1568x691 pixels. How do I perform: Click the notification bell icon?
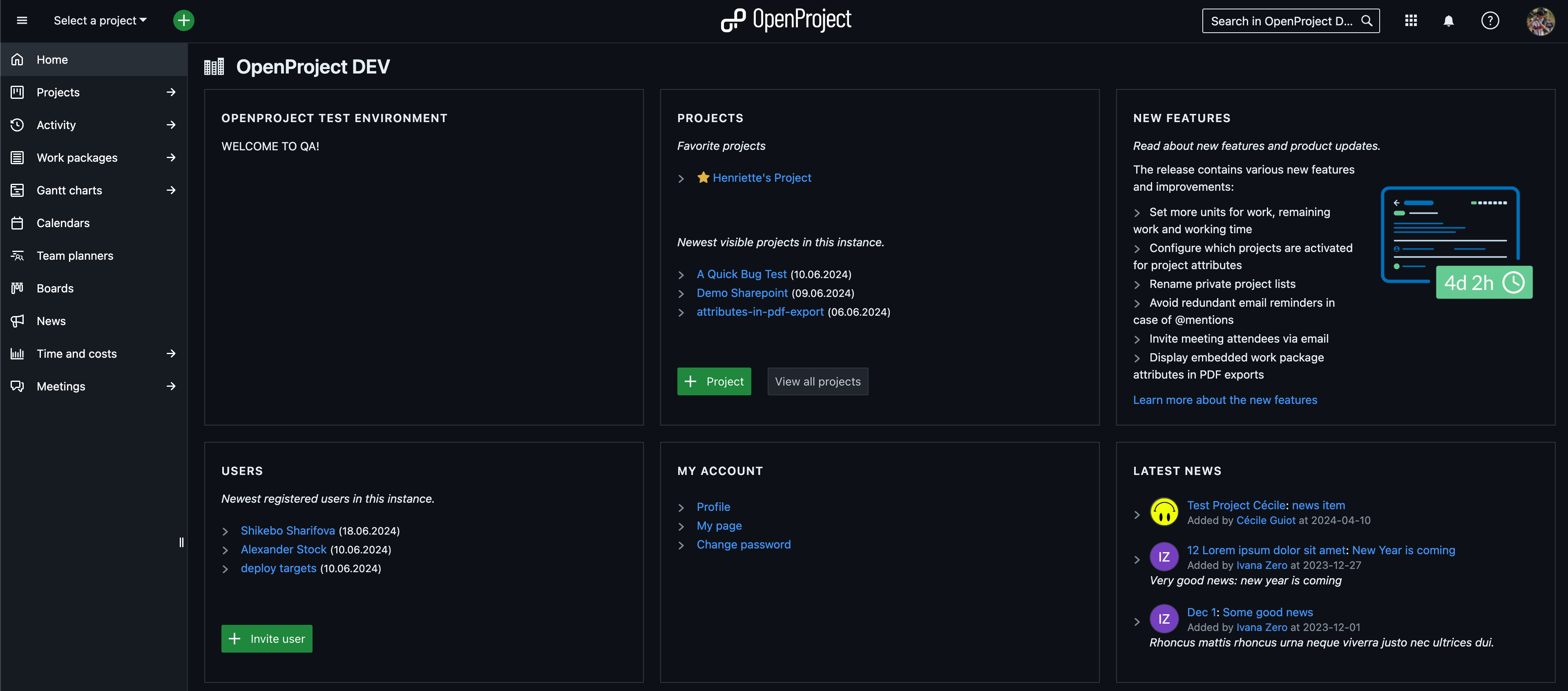point(1448,20)
